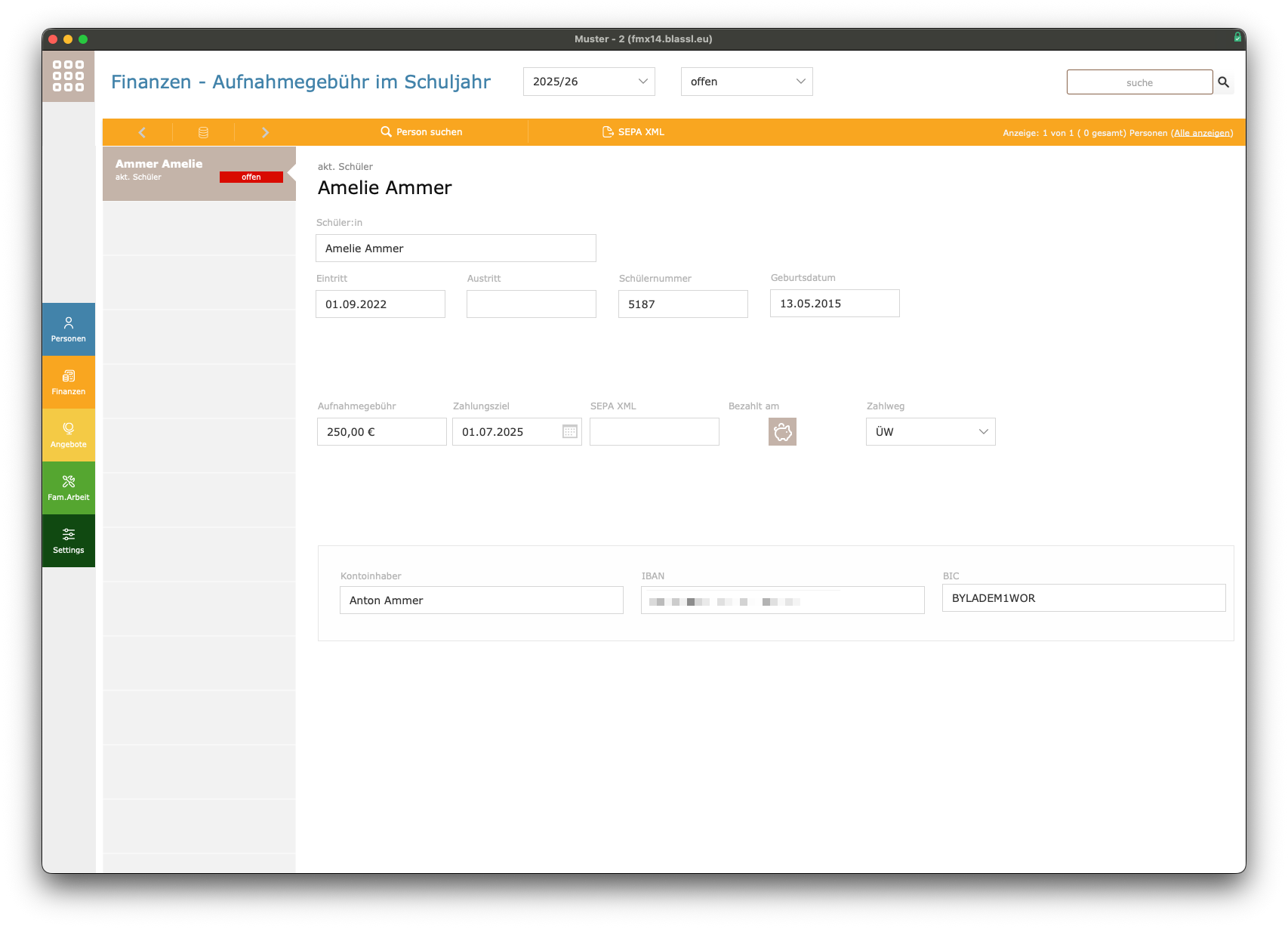Screen dimensions: 1288x929
Task: Open the Fam.Arbeit module
Action: [69, 488]
